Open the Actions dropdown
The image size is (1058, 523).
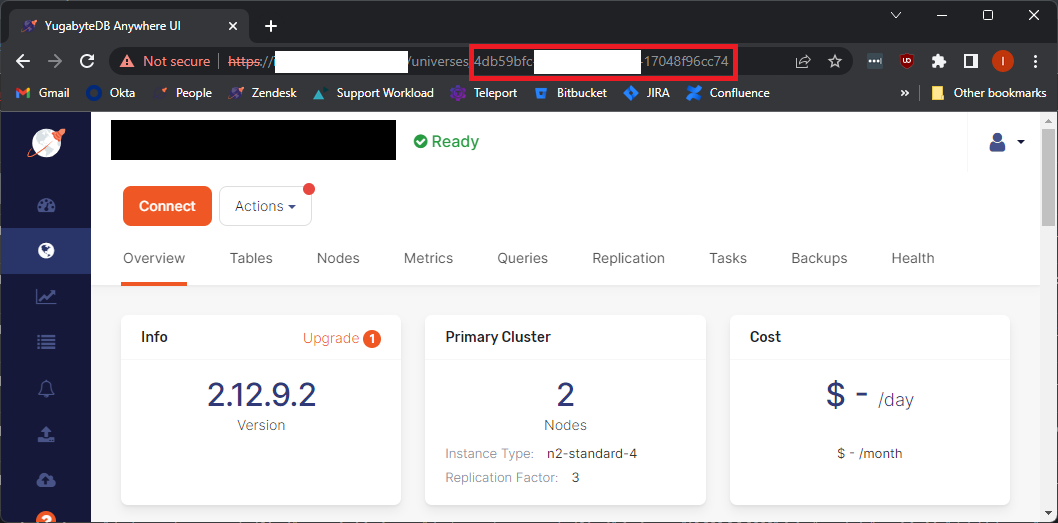[265, 206]
